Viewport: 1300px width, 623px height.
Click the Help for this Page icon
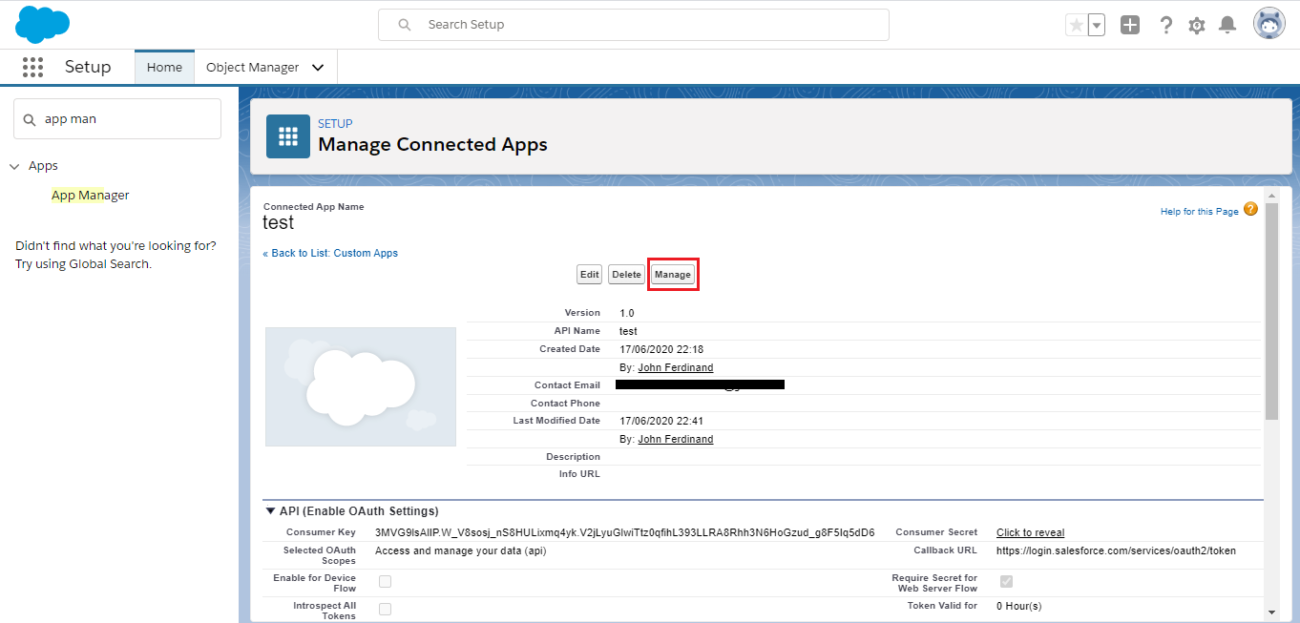[x=1251, y=210]
